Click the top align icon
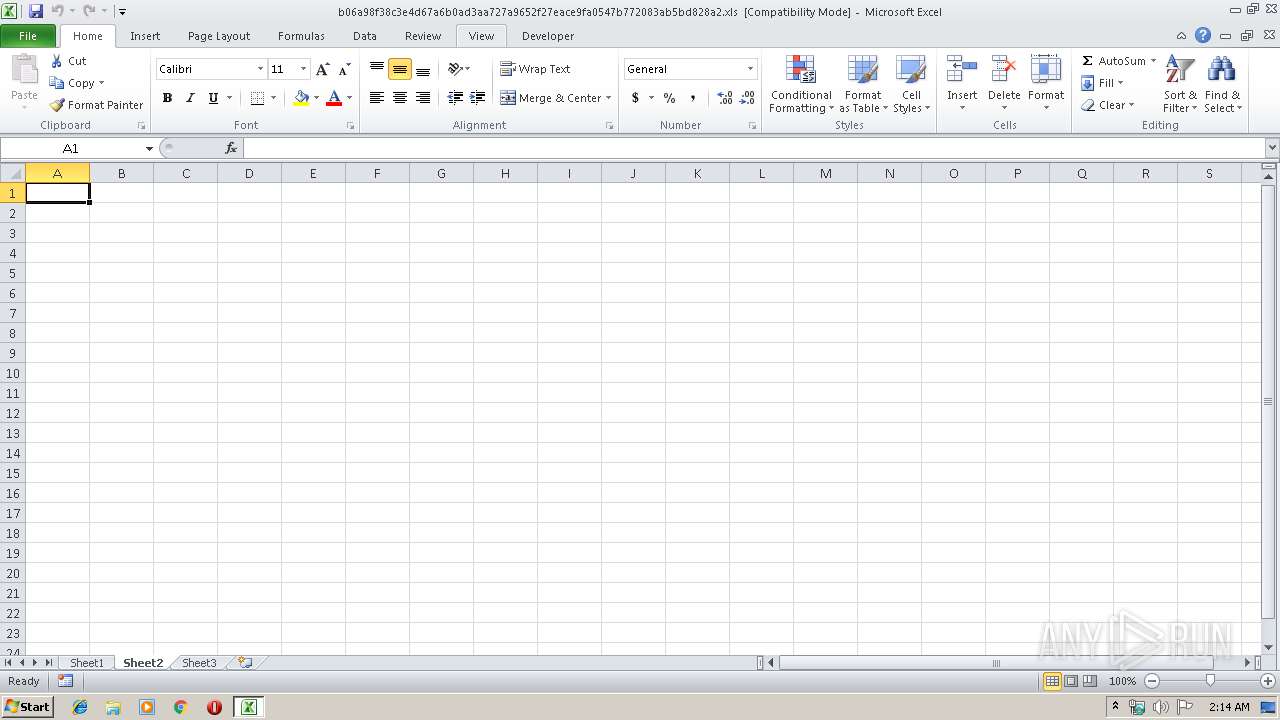Image resolution: width=1280 pixels, height=720 pixels. pos(377,69)
